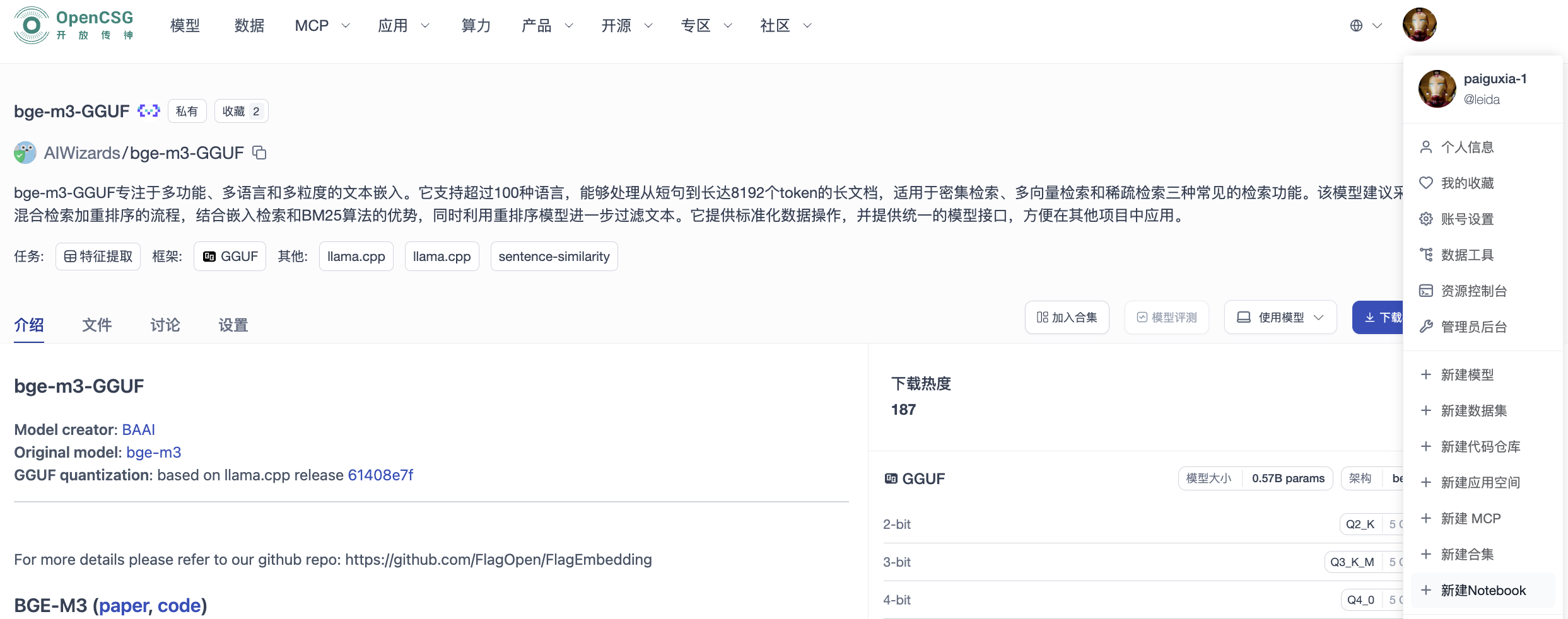Viewport: 1568px width, 619px height.
Task: Click the Q2_K quantization chip
Action: point(1360,524)
